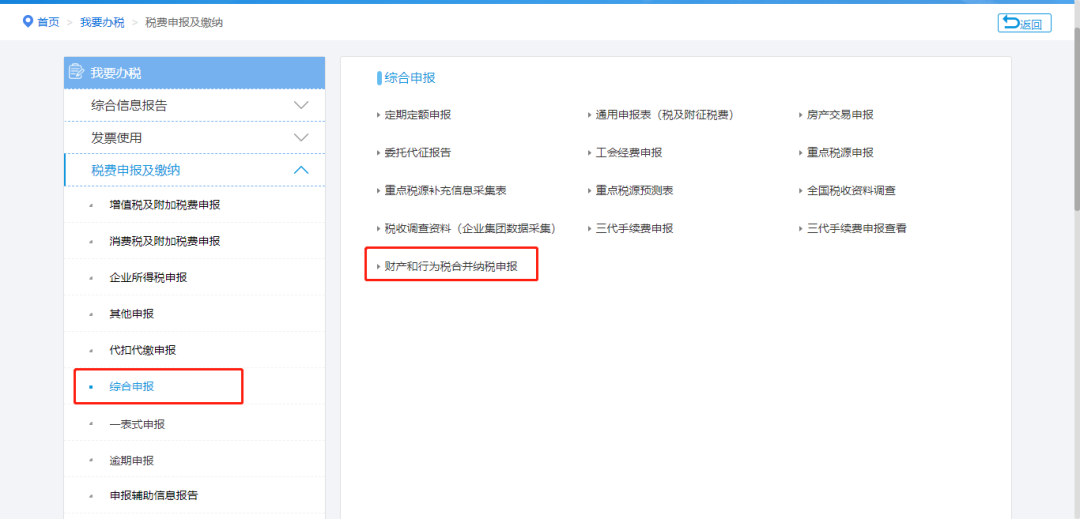Open 一表式申报 in the sidebar
This screenshot has height=519, width=1080.
coord(137,424)
